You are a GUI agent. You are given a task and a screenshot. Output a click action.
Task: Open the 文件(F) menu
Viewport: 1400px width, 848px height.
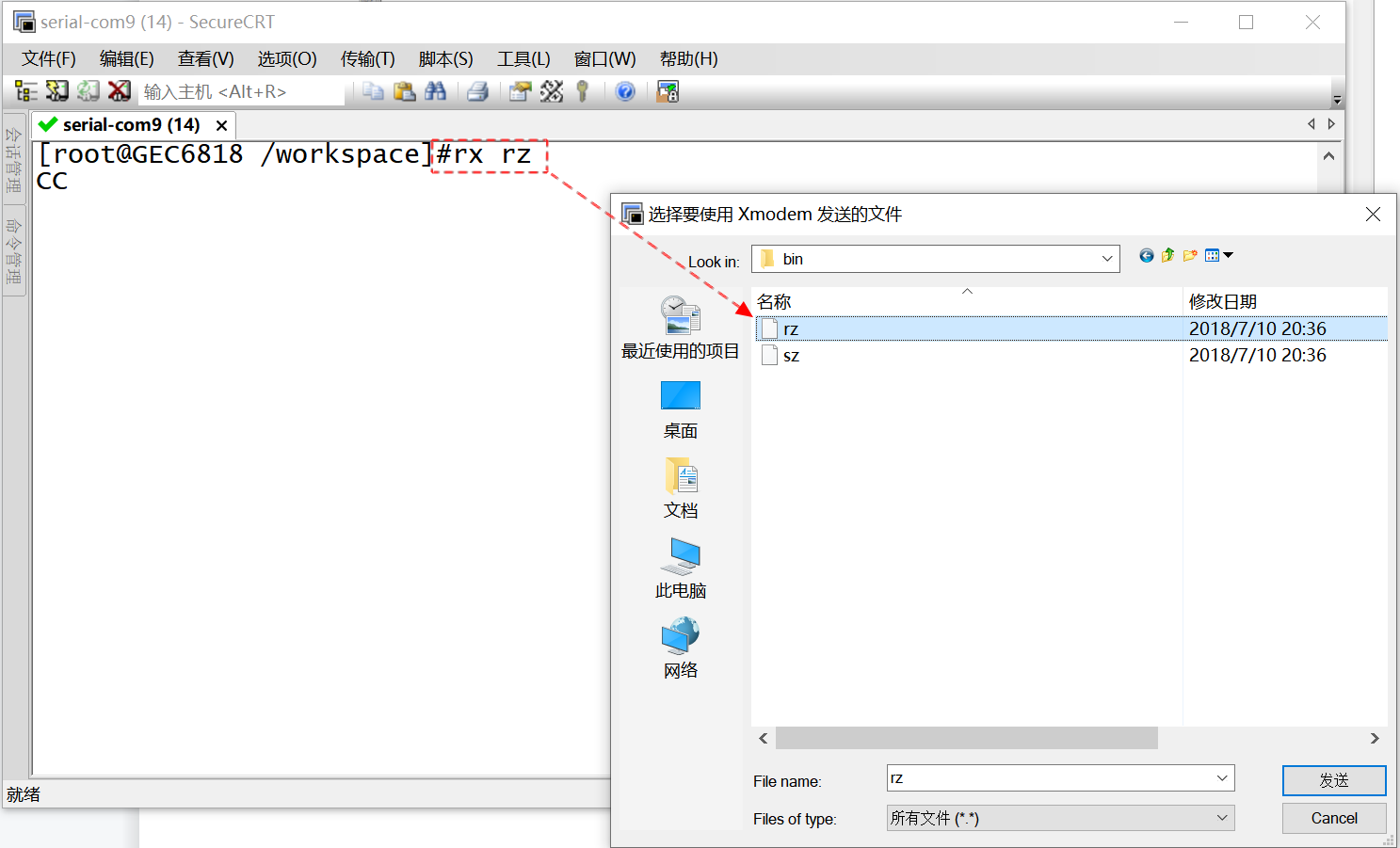click(49, 58)
